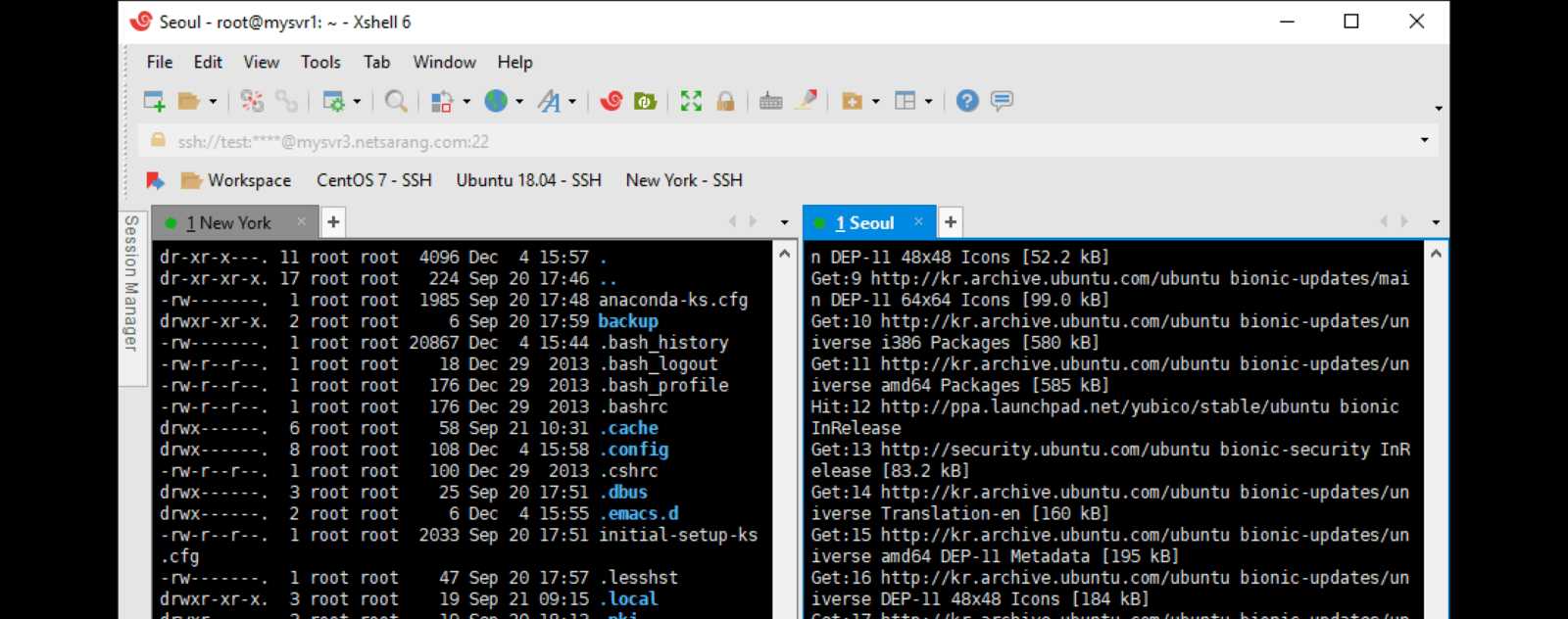1568x619 pixels.
Task: Click the Open Session folder icon
Action: click(x=189, y=101)
